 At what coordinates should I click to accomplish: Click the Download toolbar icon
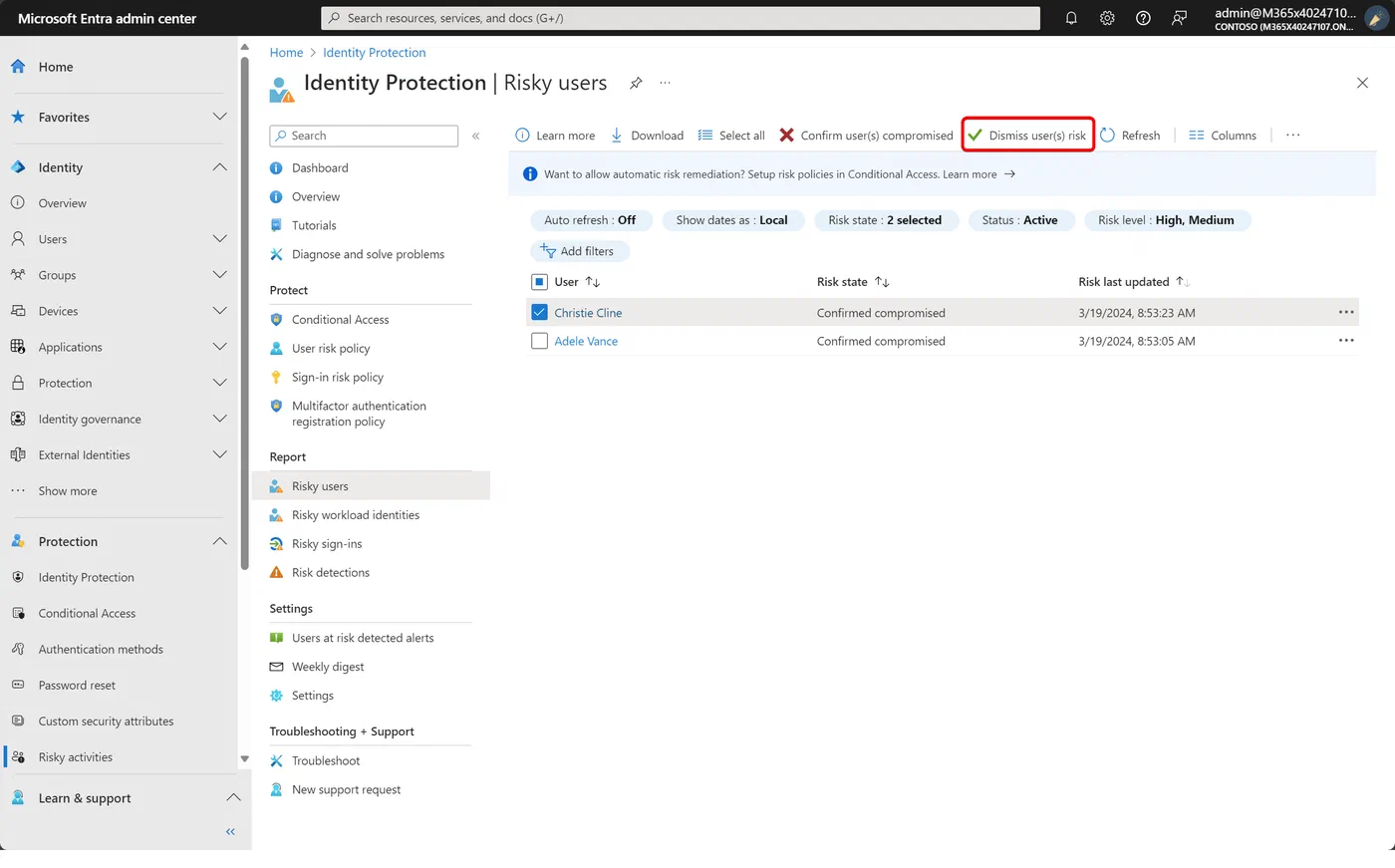(x=617, y=136)
